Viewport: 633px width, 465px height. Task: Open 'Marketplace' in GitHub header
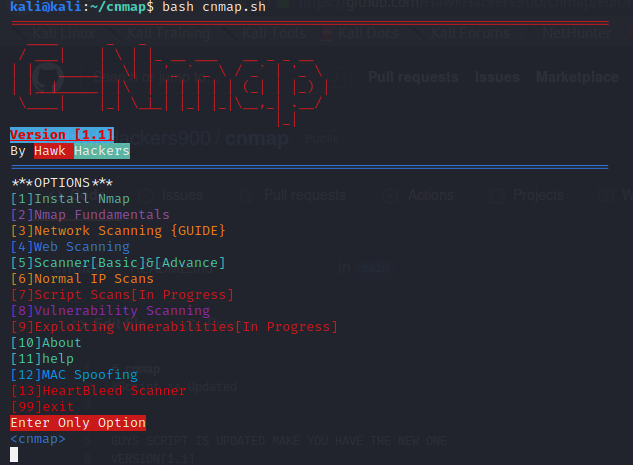pos(577,77)
